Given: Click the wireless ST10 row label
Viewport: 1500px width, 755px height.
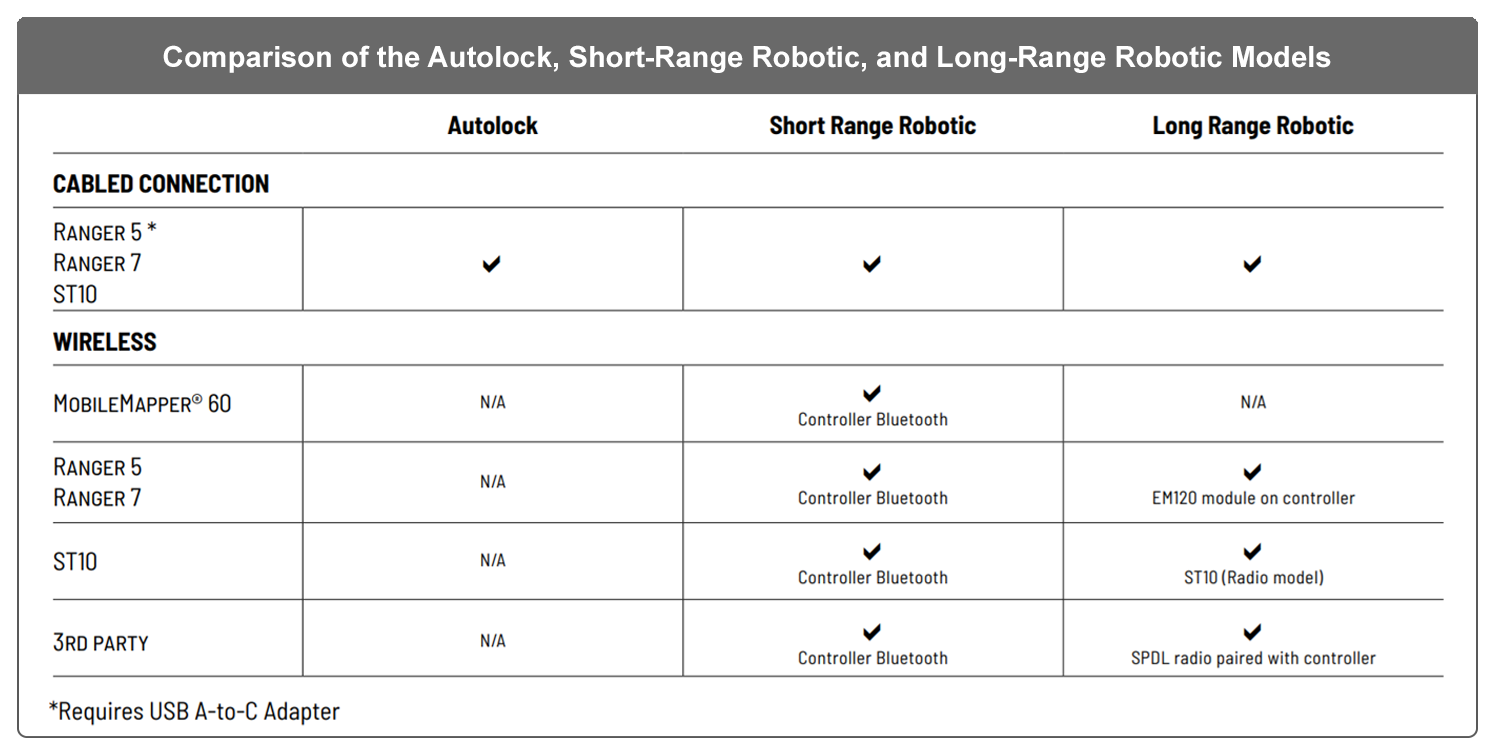Looking at the screenshot, I should pos(75,562).
